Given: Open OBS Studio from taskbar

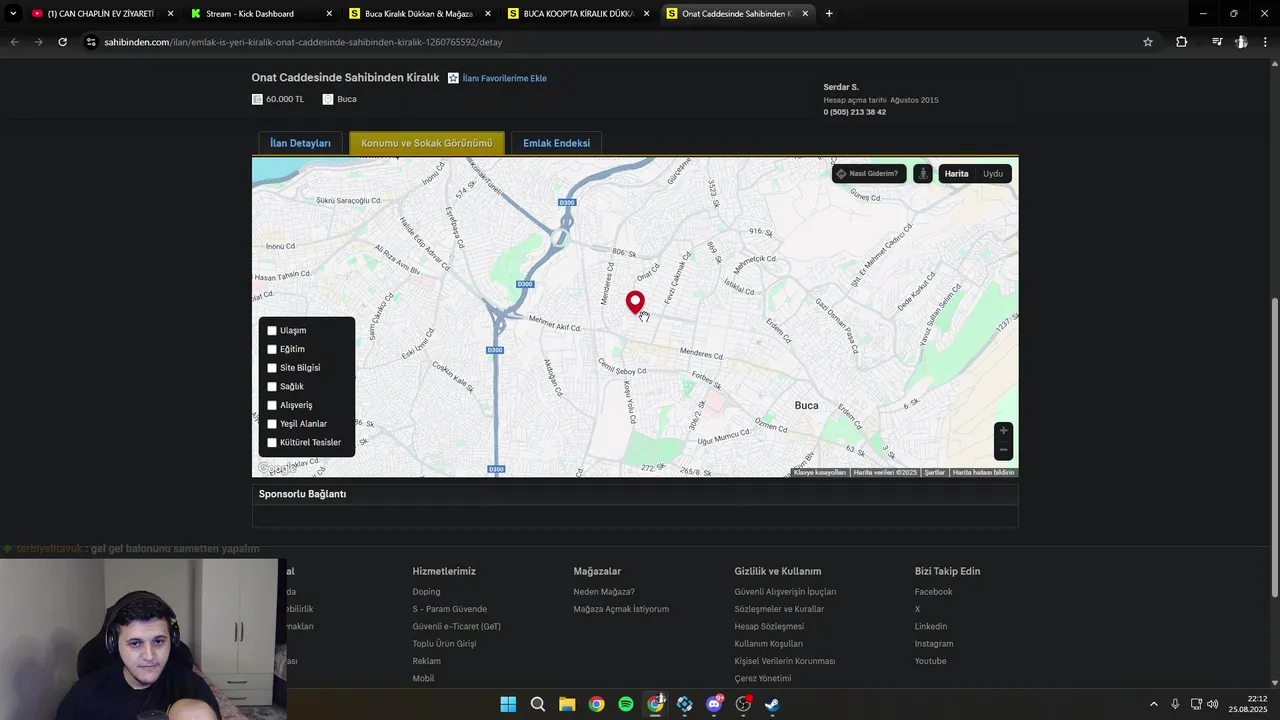Looking at the screenshot, I should tap(743, 704).
